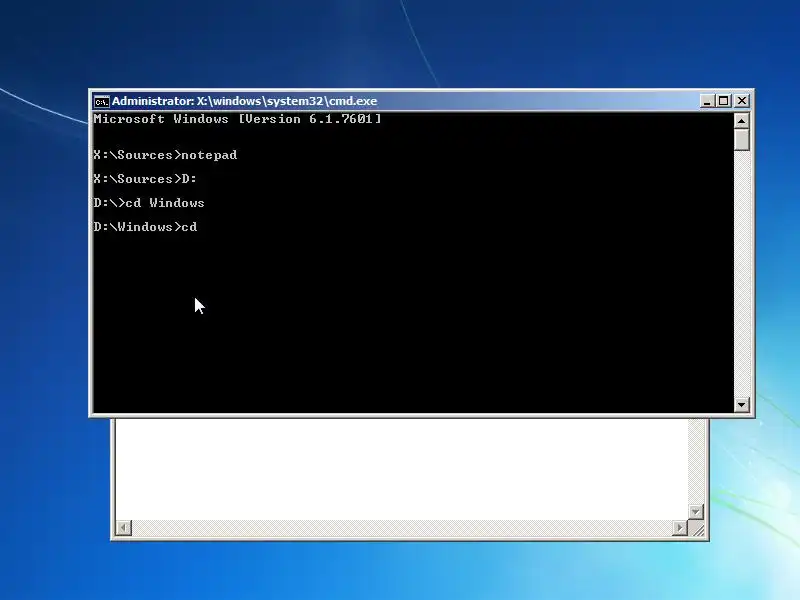This screenshot has height=600, width=800.
Task: Close the Administrator cmd.exe window
Action: (x=742, y=101)
